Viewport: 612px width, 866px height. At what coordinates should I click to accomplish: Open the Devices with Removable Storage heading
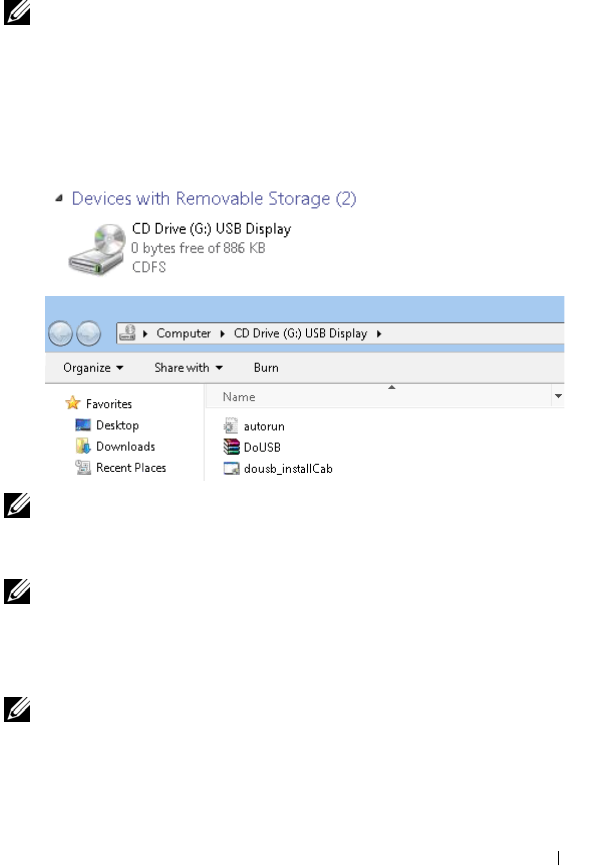coord(214,198)
